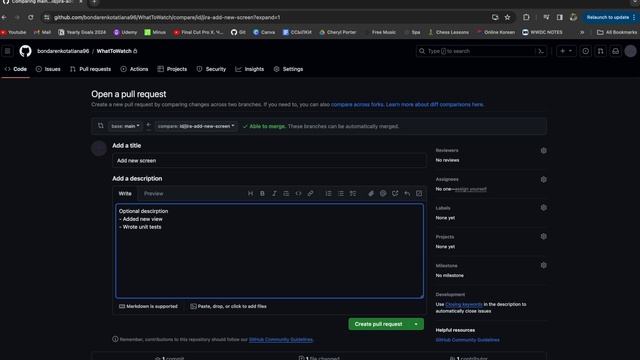The width and height of the screenshot is (640, 360).
Task: Toggle the browser side panel
Action: click(560, 17)
